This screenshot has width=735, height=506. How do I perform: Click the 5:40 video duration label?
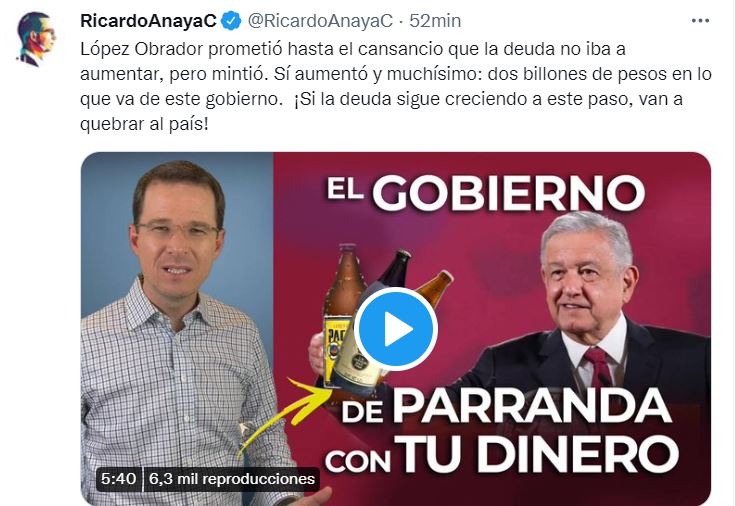tap(118, 479)
